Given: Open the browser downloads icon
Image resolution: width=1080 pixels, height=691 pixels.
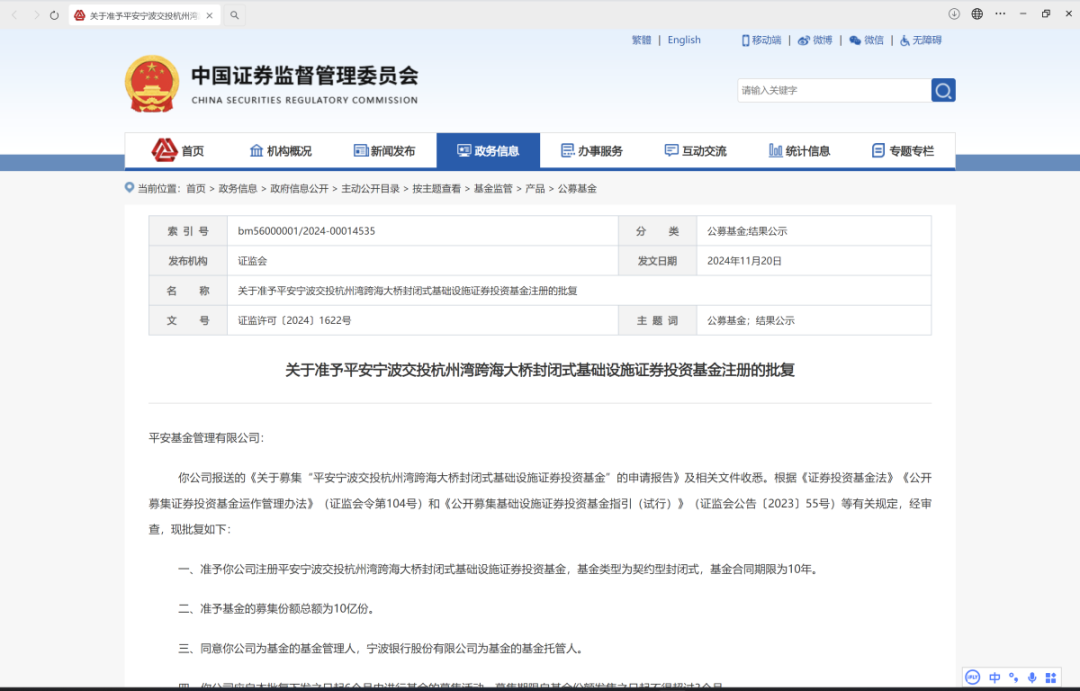Looking at the screenshot, I should [954, 14].
